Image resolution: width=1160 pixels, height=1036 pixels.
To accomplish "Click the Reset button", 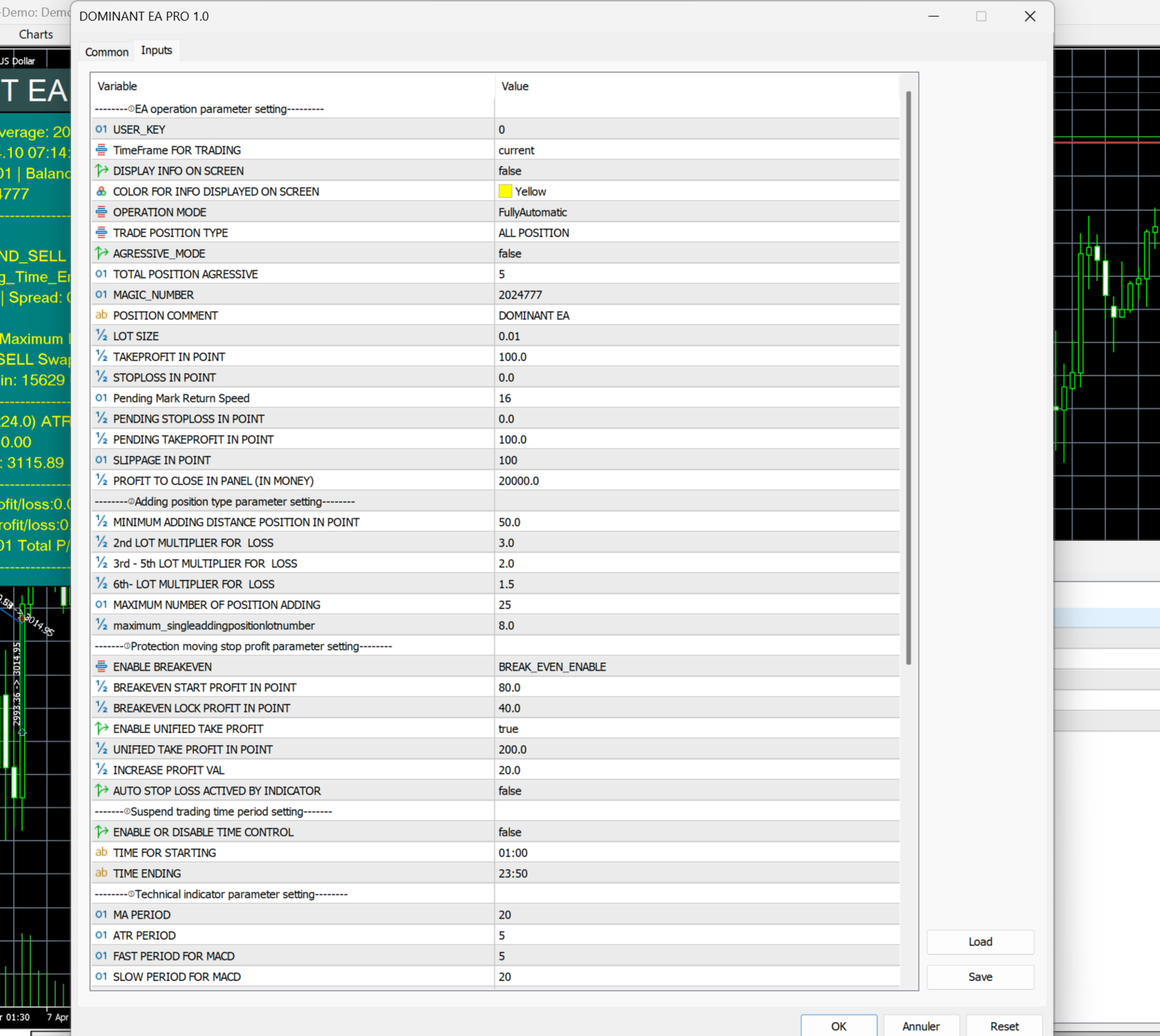I will tap(1004, 1026).
